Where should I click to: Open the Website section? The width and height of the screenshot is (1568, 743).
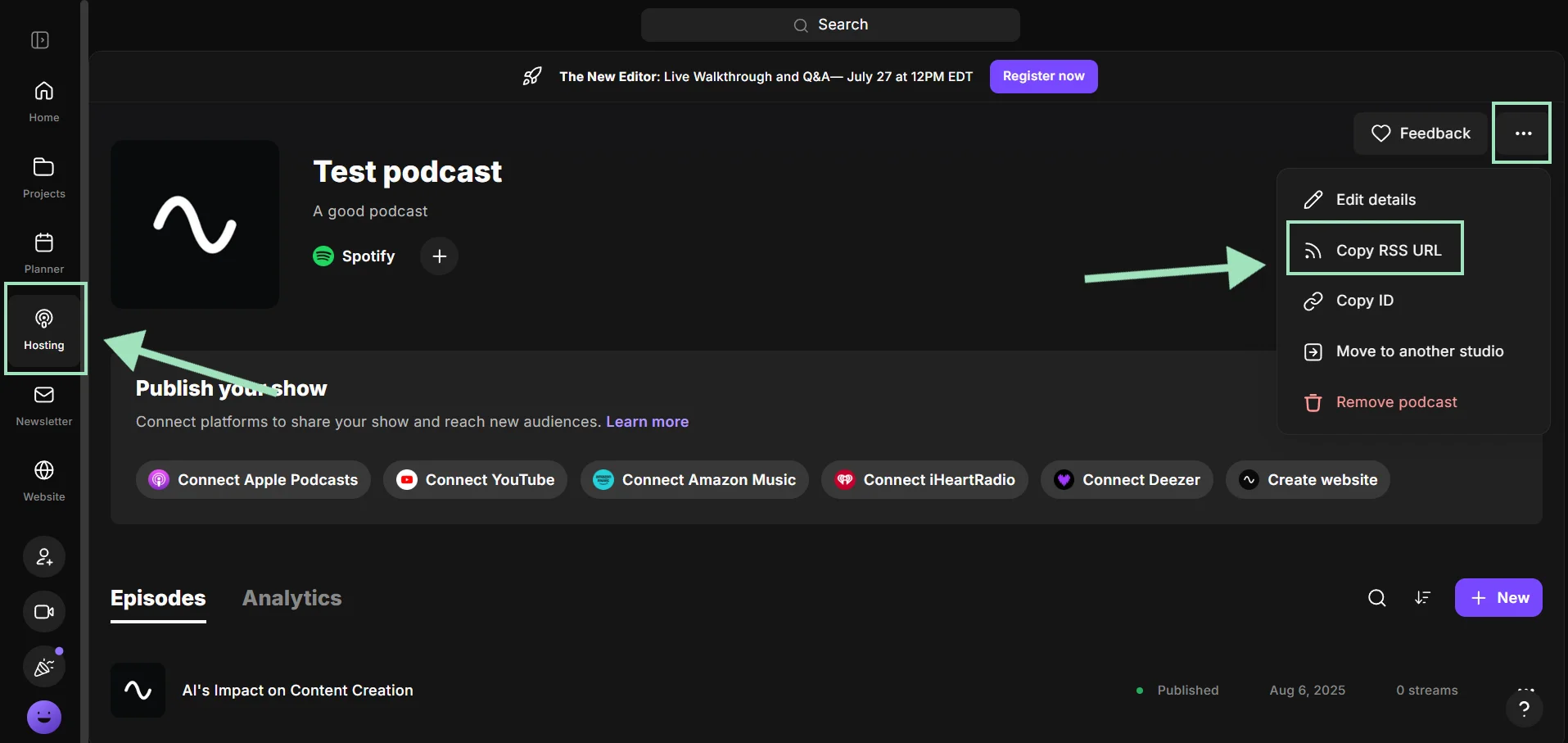[x=44, y=481]
